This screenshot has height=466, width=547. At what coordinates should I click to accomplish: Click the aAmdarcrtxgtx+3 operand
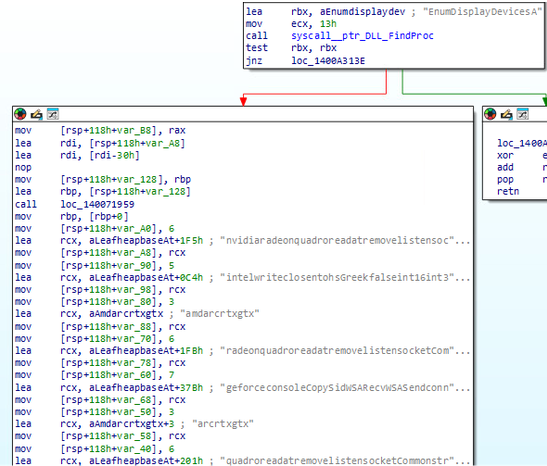132,424
